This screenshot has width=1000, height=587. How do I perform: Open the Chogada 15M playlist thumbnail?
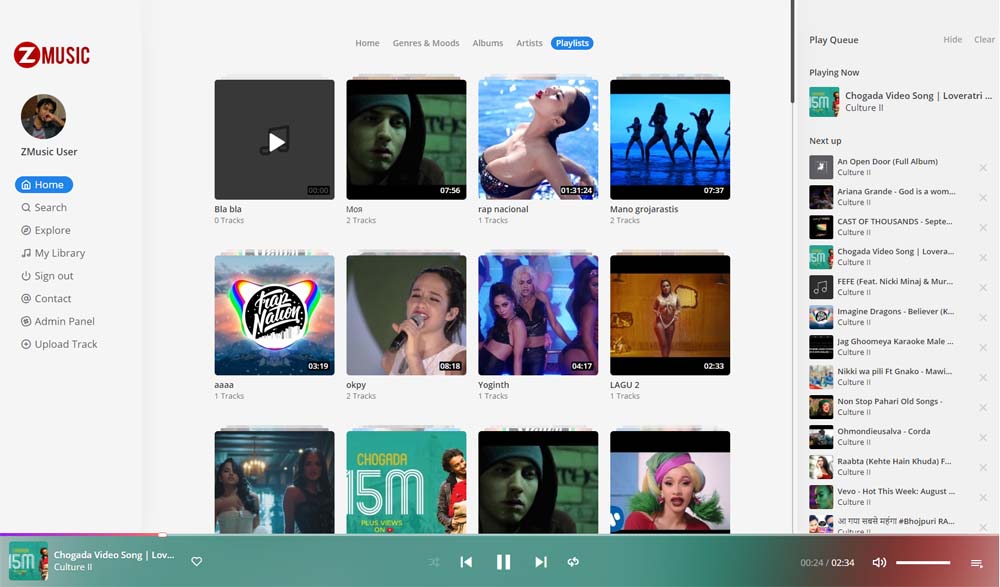coord(406,482)
